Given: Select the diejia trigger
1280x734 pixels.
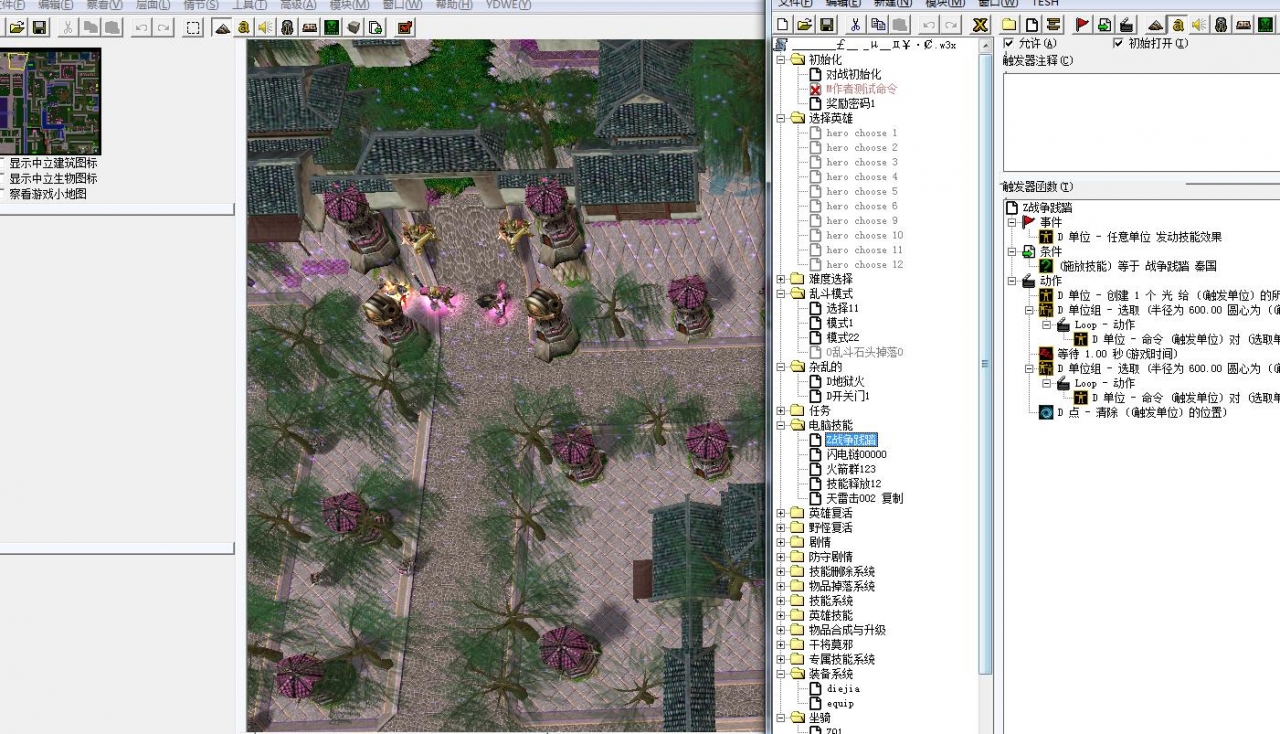Looking at the screenshot, I should (843, 689).
